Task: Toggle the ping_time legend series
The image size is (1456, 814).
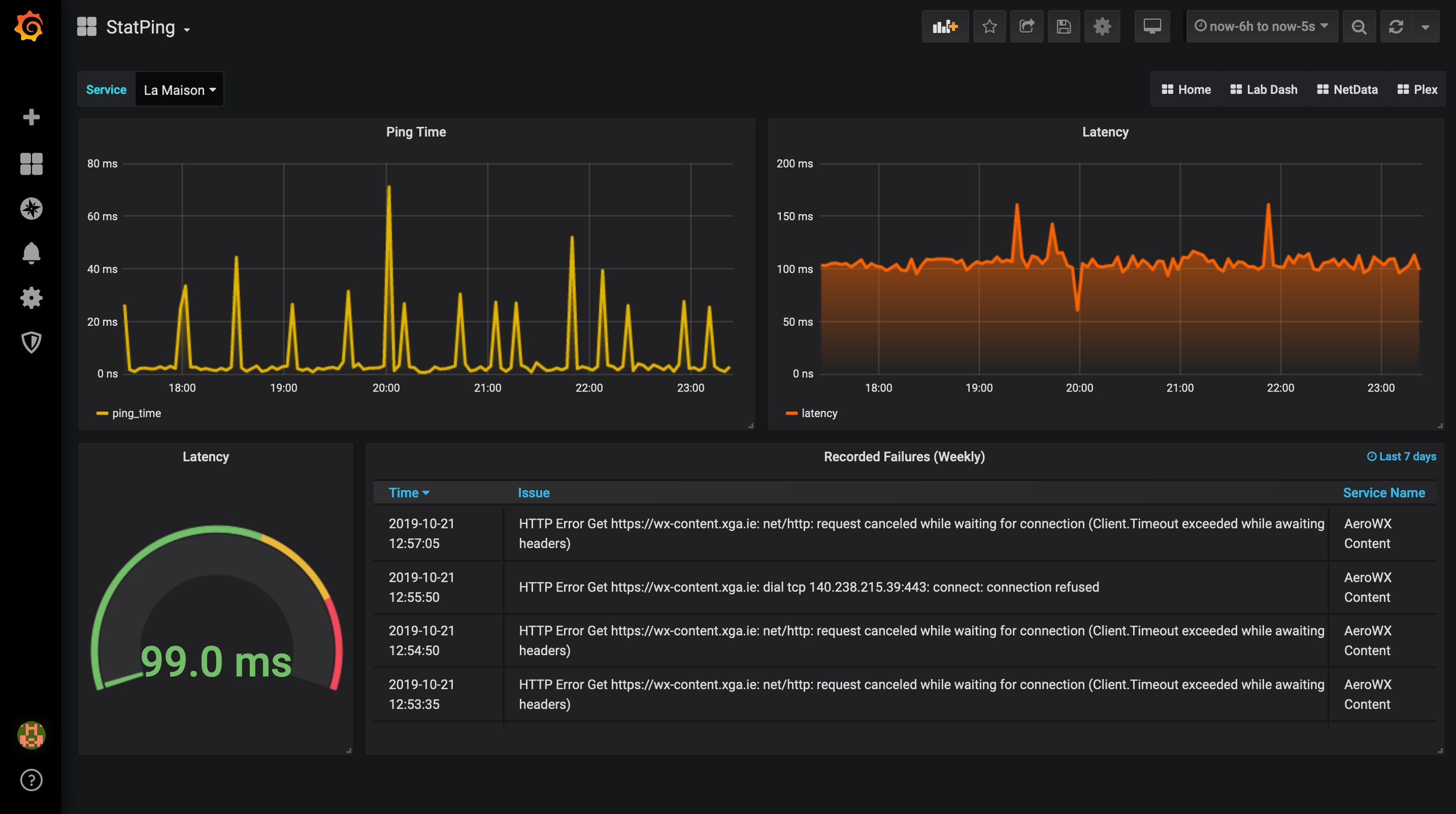Action: click(136, 413)
